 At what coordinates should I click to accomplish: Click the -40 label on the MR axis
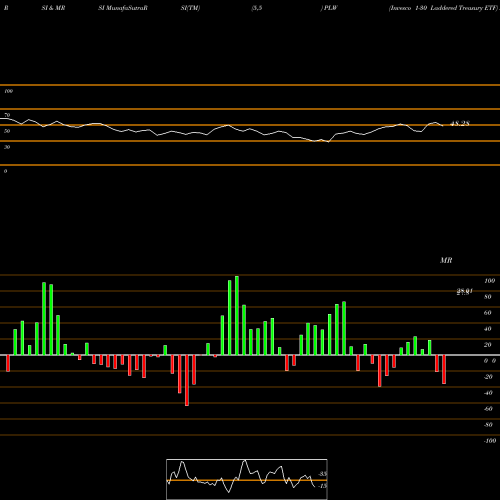tap(488, 393)
